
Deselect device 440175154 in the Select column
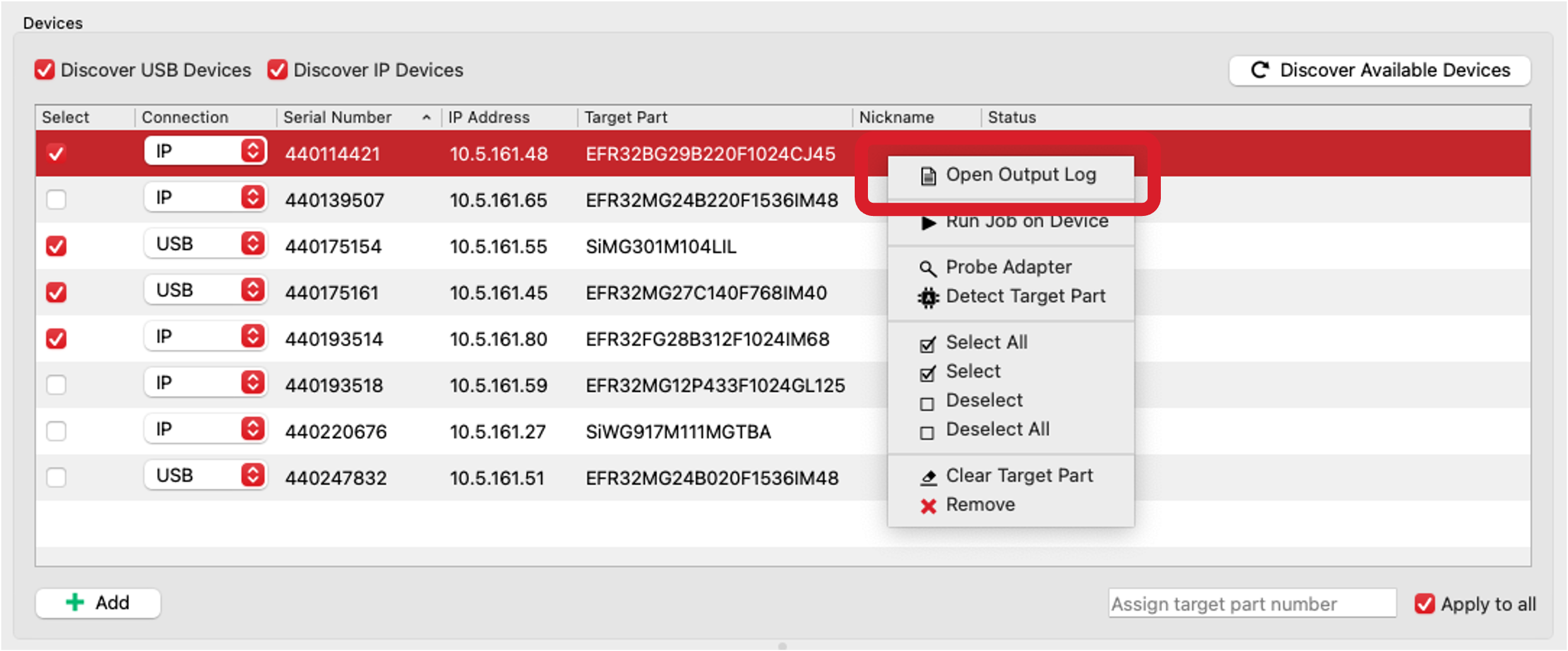coord(56,246)
